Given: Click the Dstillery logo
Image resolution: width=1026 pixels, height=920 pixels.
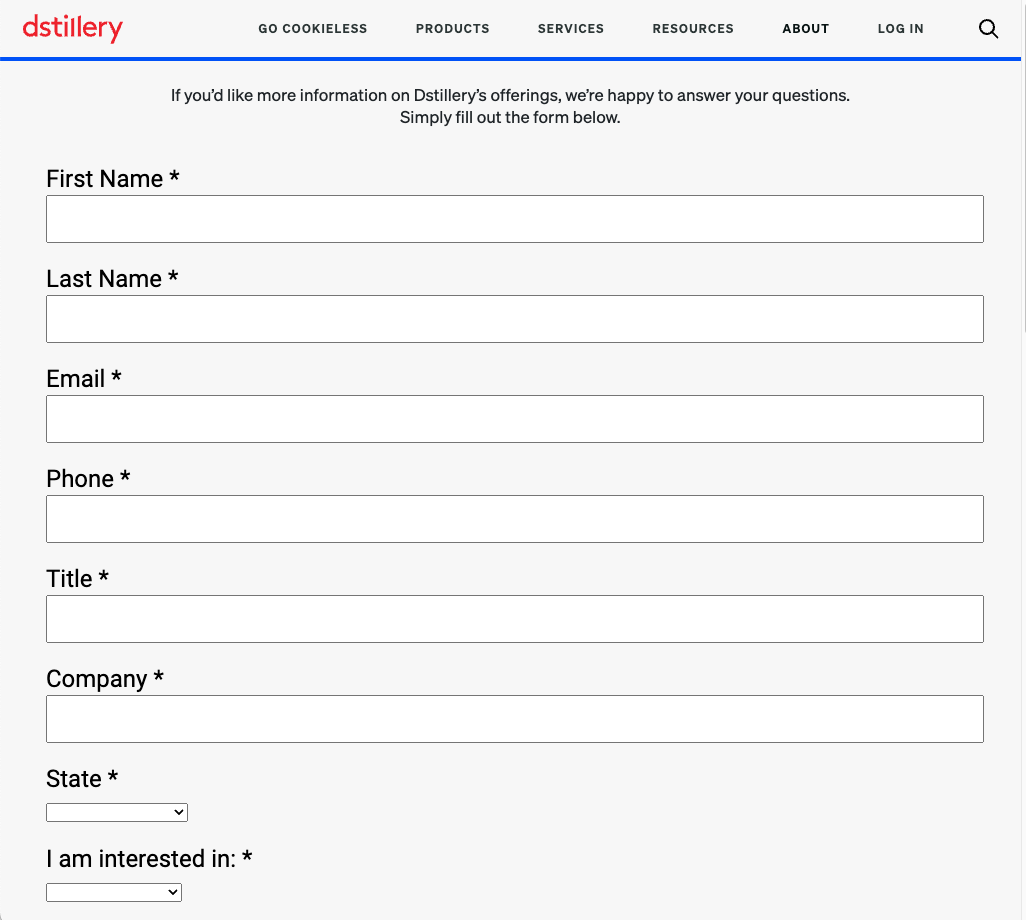Looking at the screenshot, I should pyautogui.click(x=72, y=29).
